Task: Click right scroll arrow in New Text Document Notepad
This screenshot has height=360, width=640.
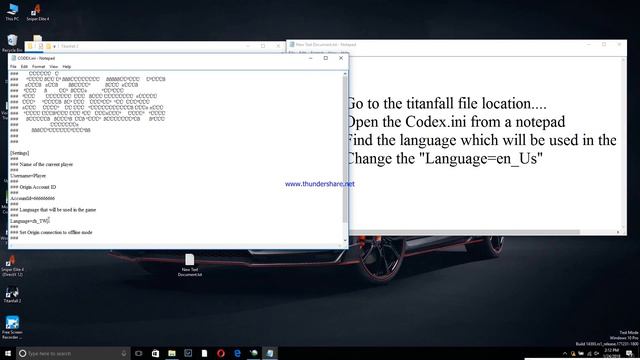Action: [618, 232]
